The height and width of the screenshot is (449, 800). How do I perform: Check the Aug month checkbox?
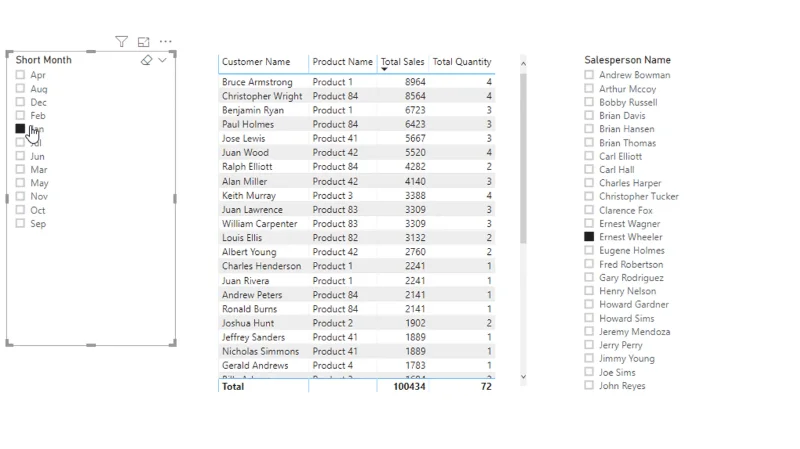20,88
